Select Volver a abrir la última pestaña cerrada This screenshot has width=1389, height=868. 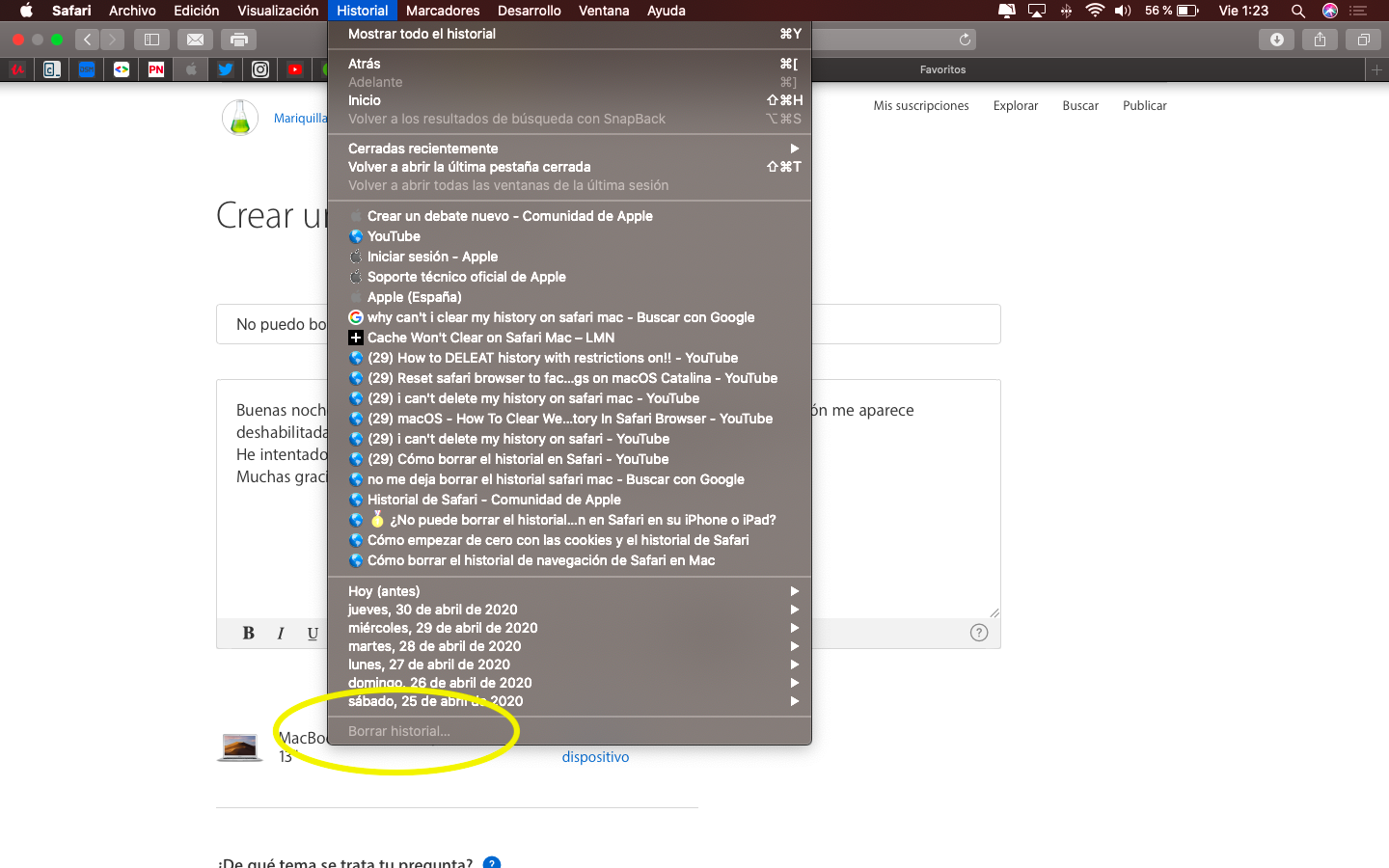click(569, 167)
